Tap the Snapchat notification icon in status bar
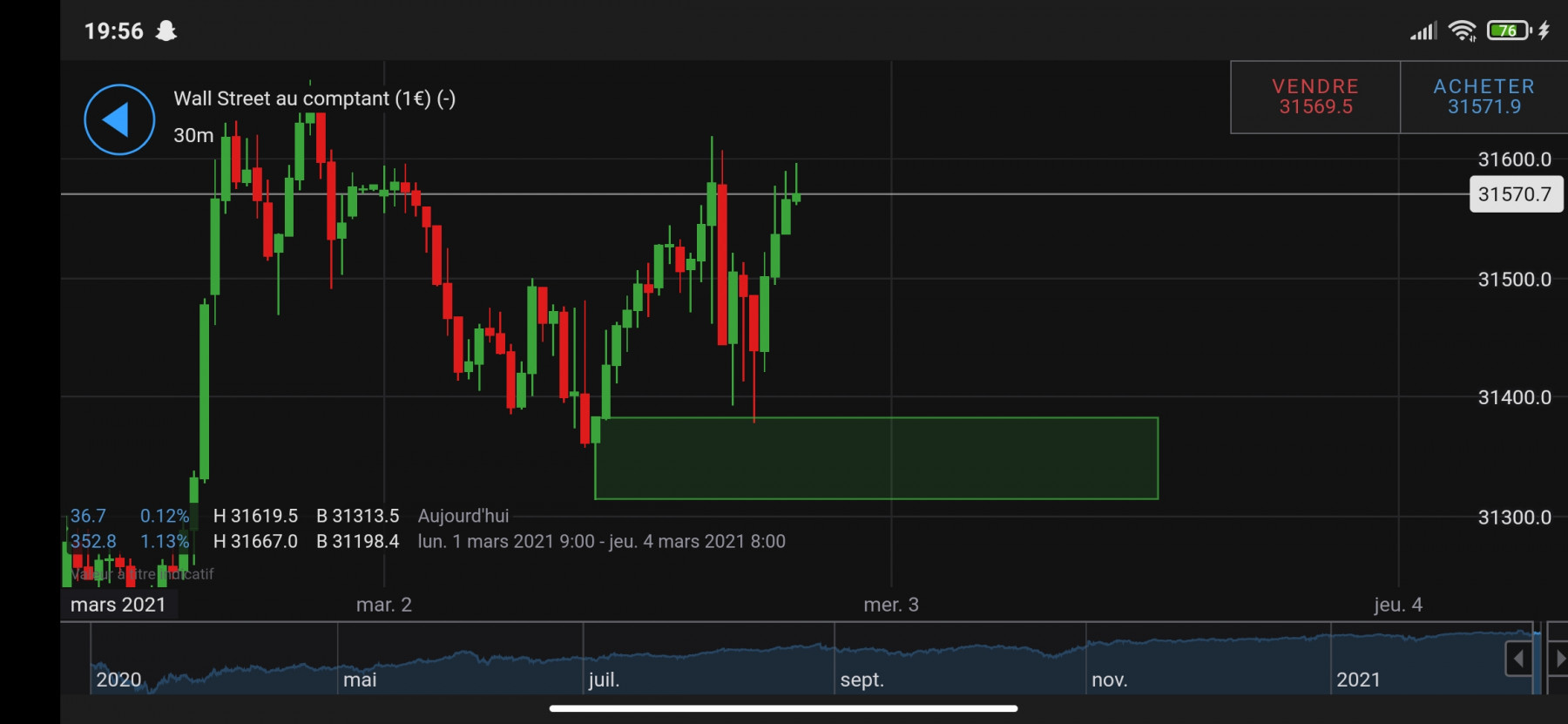This screenshot has width=1568, height=724. click(x=166, y=31)
